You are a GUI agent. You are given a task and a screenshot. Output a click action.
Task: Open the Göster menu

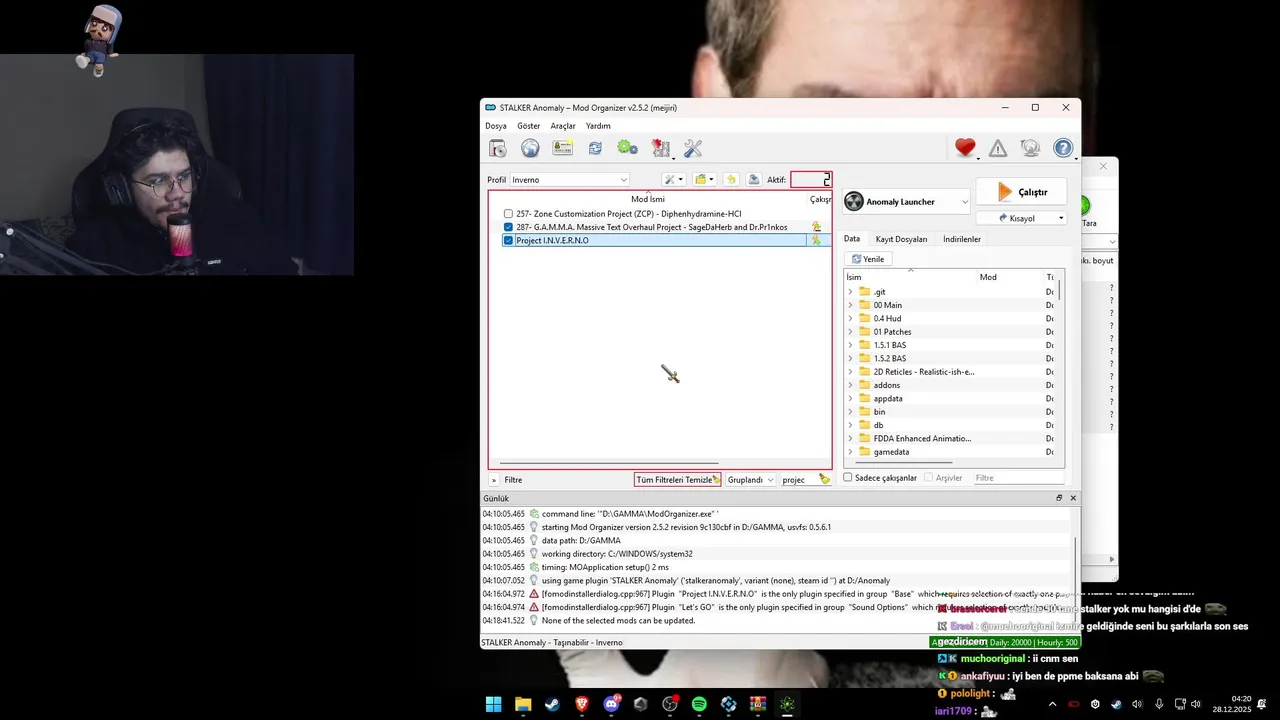[x=529, y=126]
